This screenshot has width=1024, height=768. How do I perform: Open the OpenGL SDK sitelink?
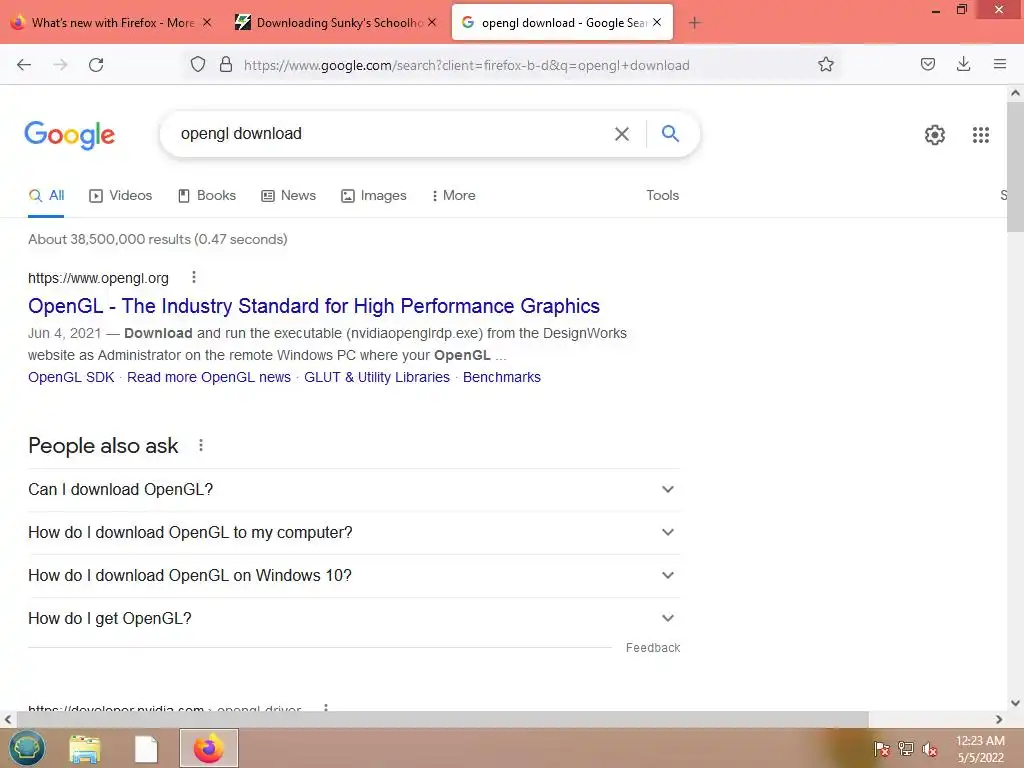click(x=71, y=377)
